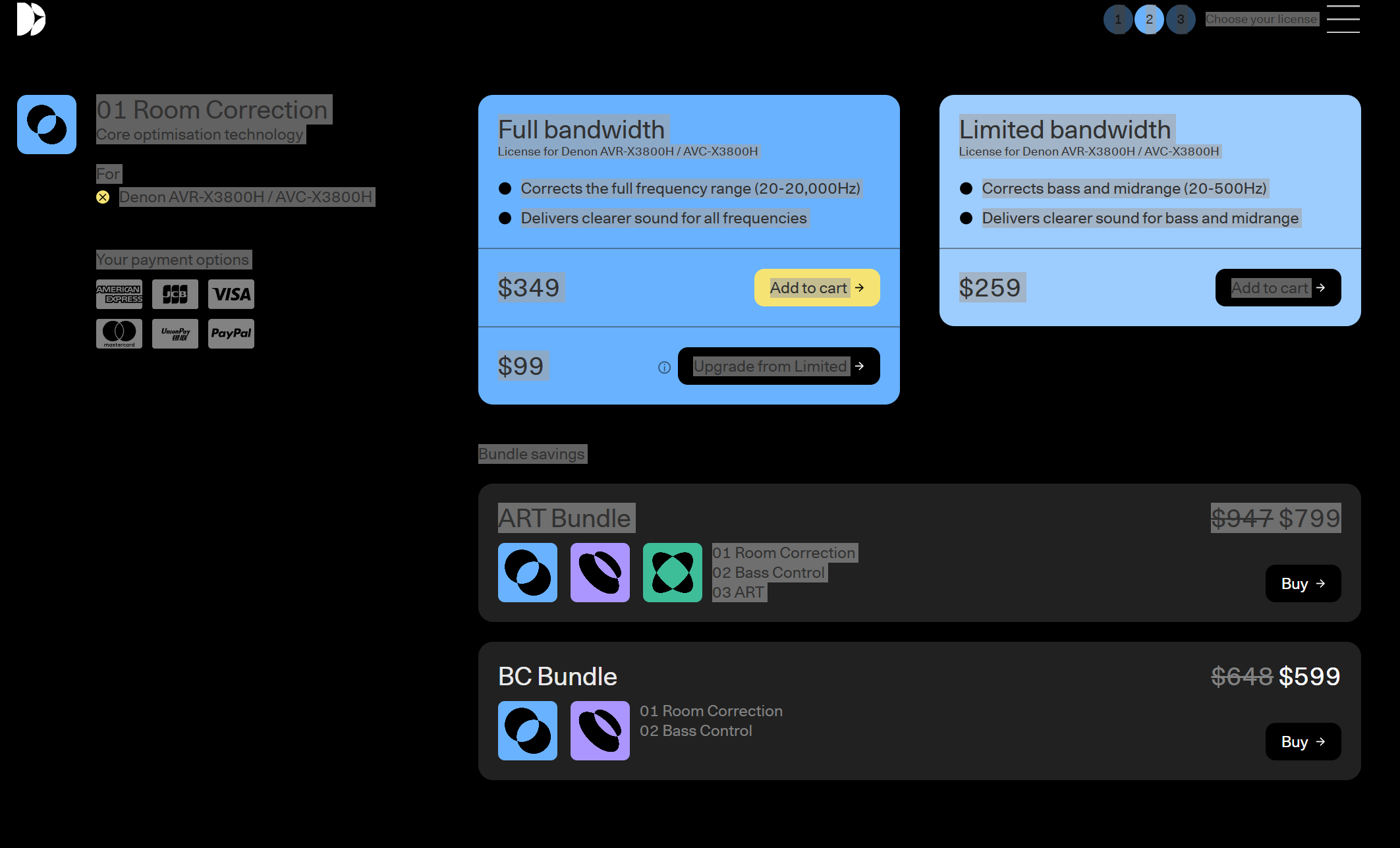Click '02 Bass Control' in ART Bundle list

point(768,573)
